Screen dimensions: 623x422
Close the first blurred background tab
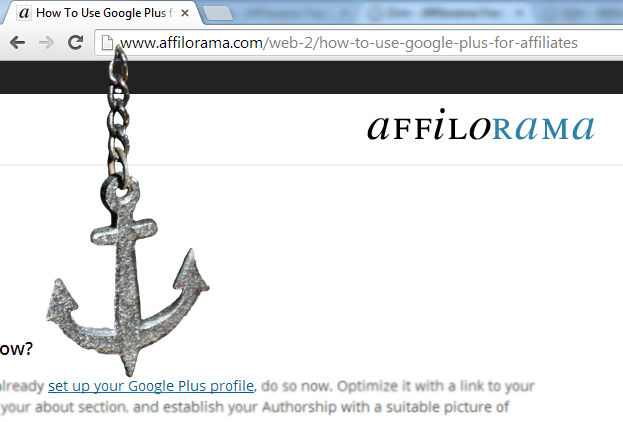pos(344,14)
